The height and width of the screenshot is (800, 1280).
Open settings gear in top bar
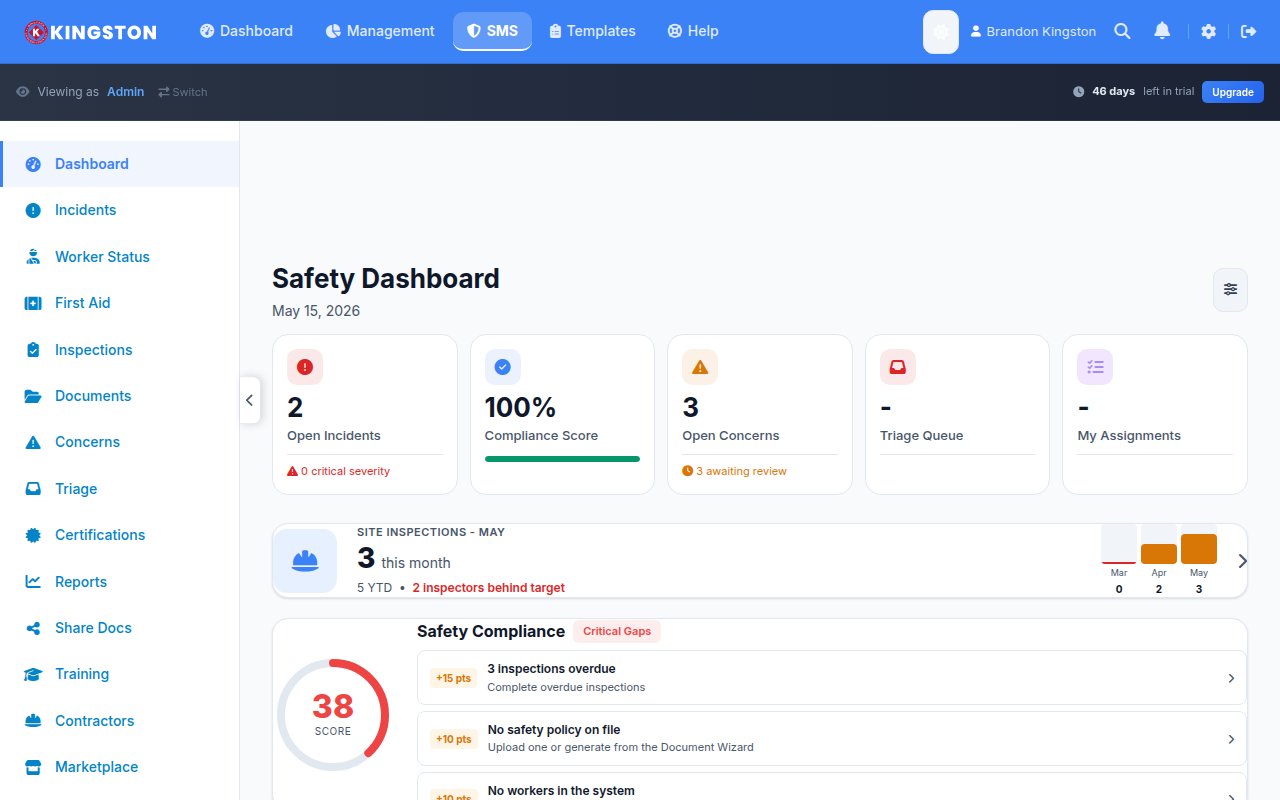click(1208, 31)
